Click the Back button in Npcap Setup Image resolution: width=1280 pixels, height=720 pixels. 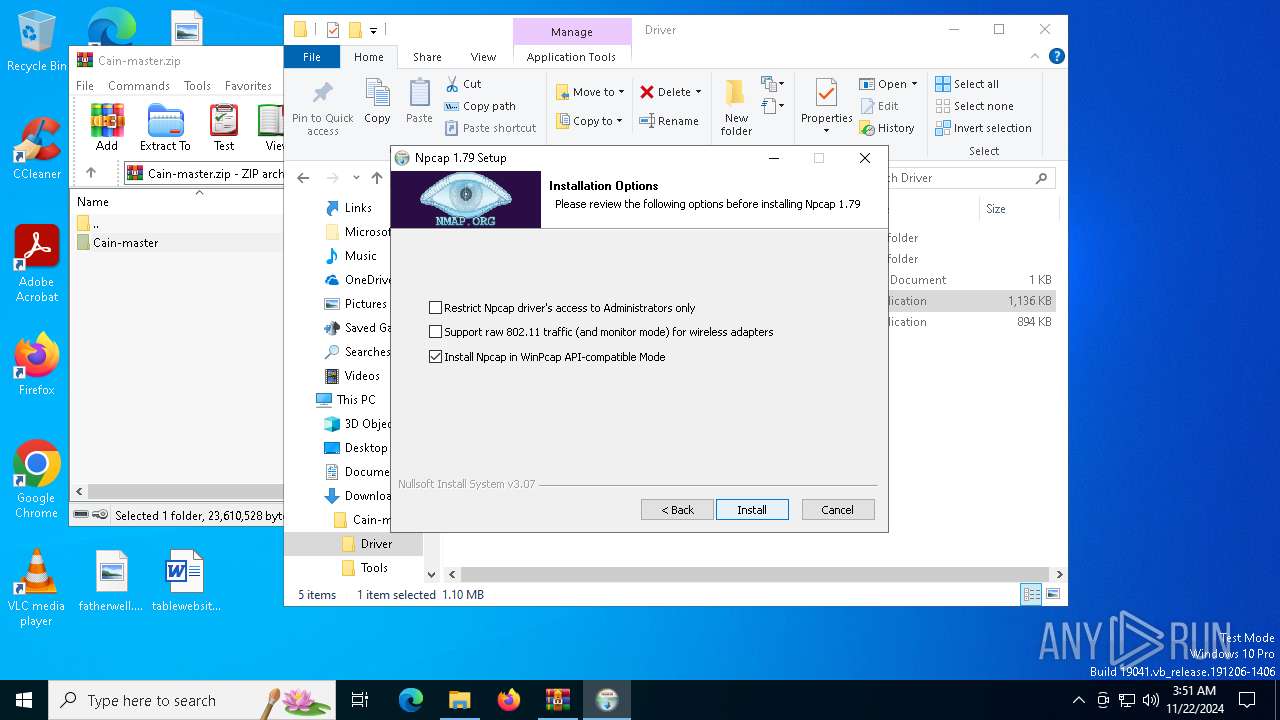(677, 510)
